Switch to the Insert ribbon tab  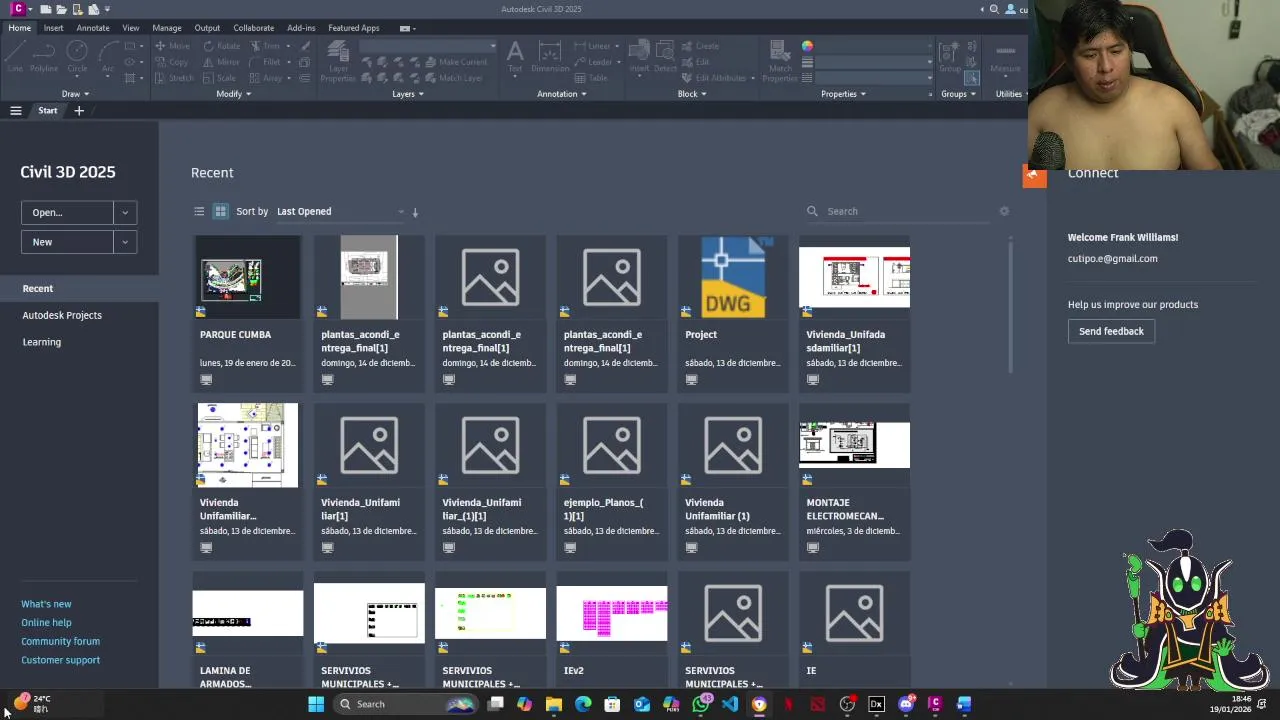[53, 28]
